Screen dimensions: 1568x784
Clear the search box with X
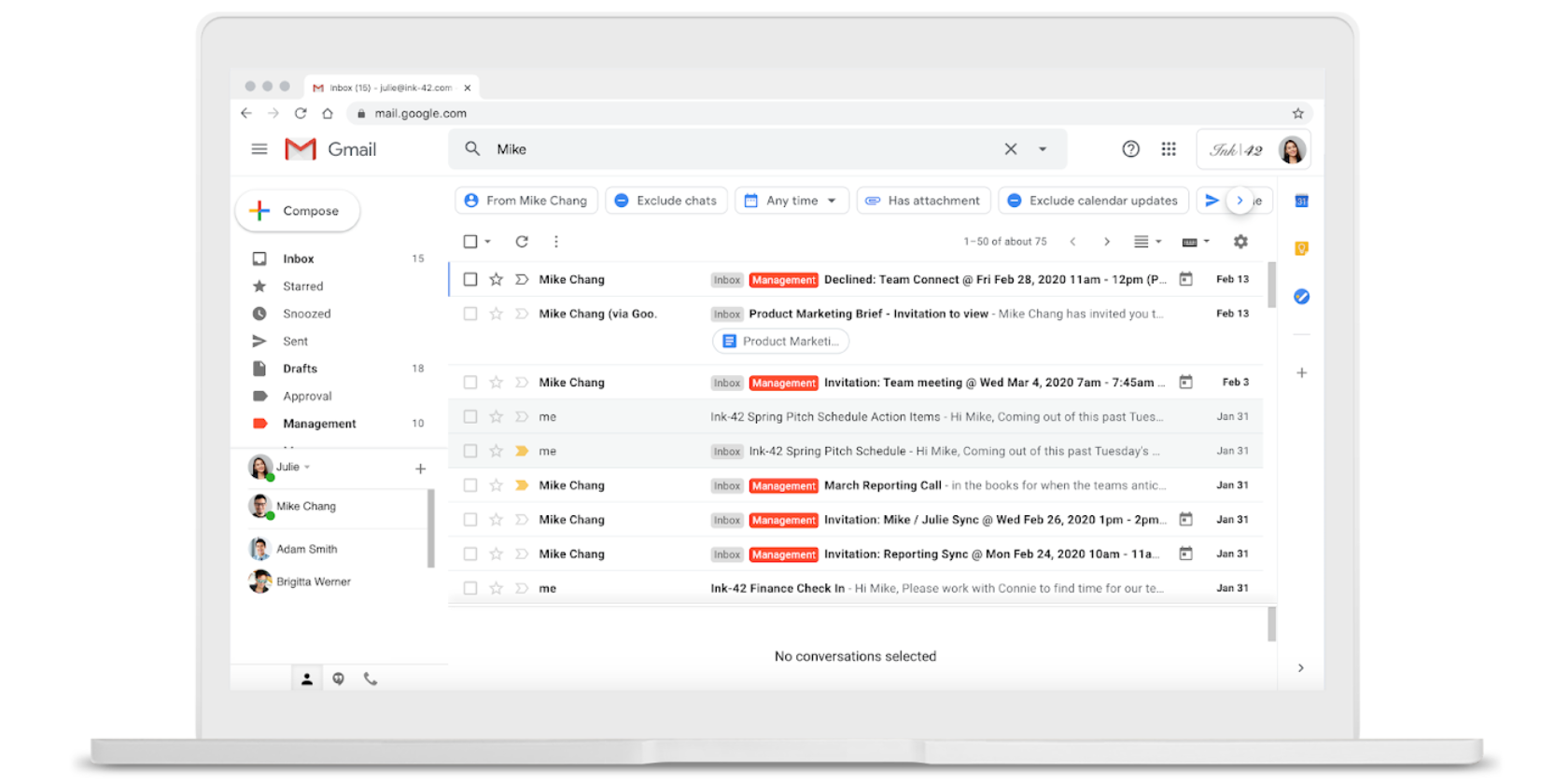(x=1010, y=149)
